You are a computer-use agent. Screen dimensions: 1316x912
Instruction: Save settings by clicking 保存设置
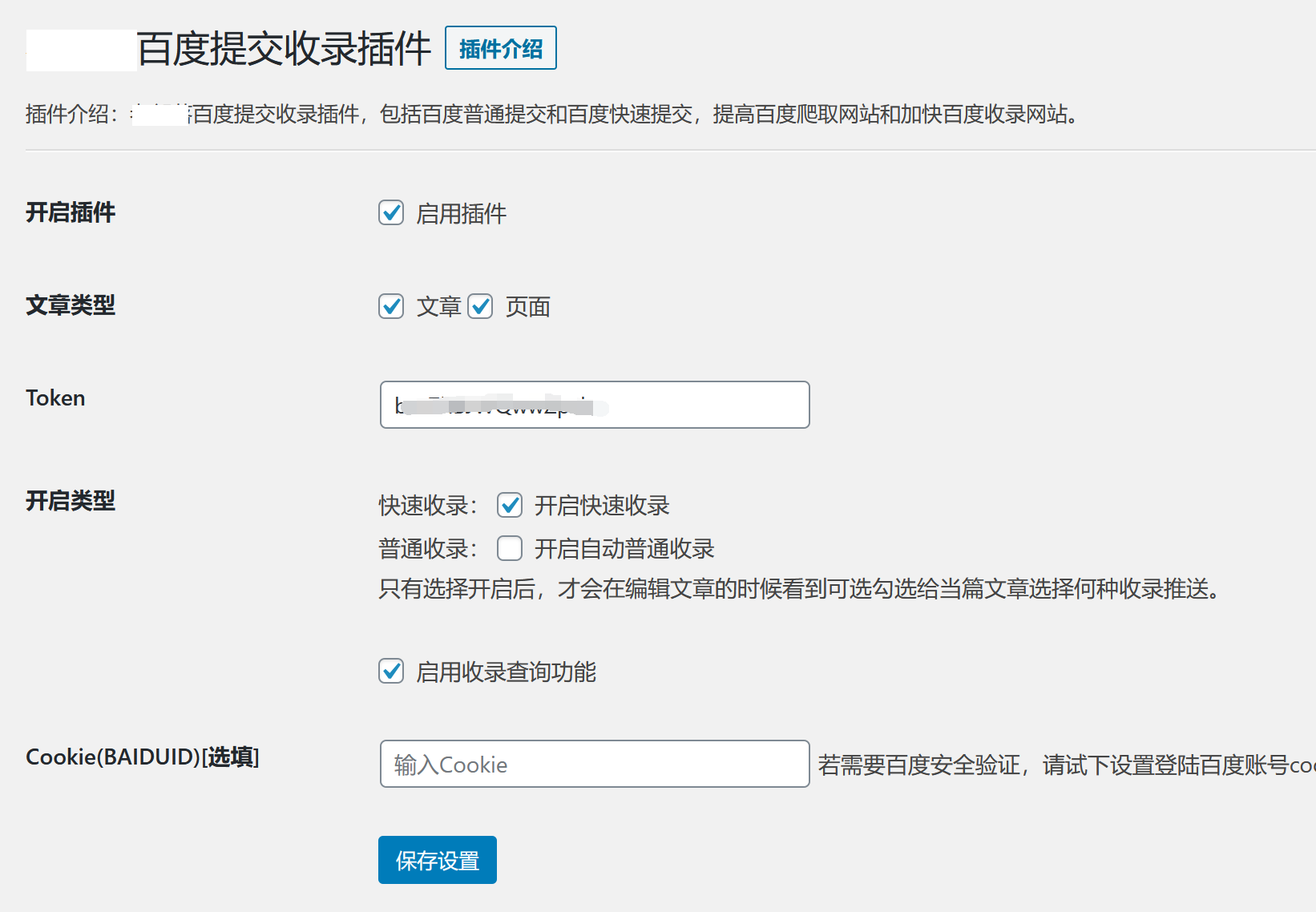437,859
